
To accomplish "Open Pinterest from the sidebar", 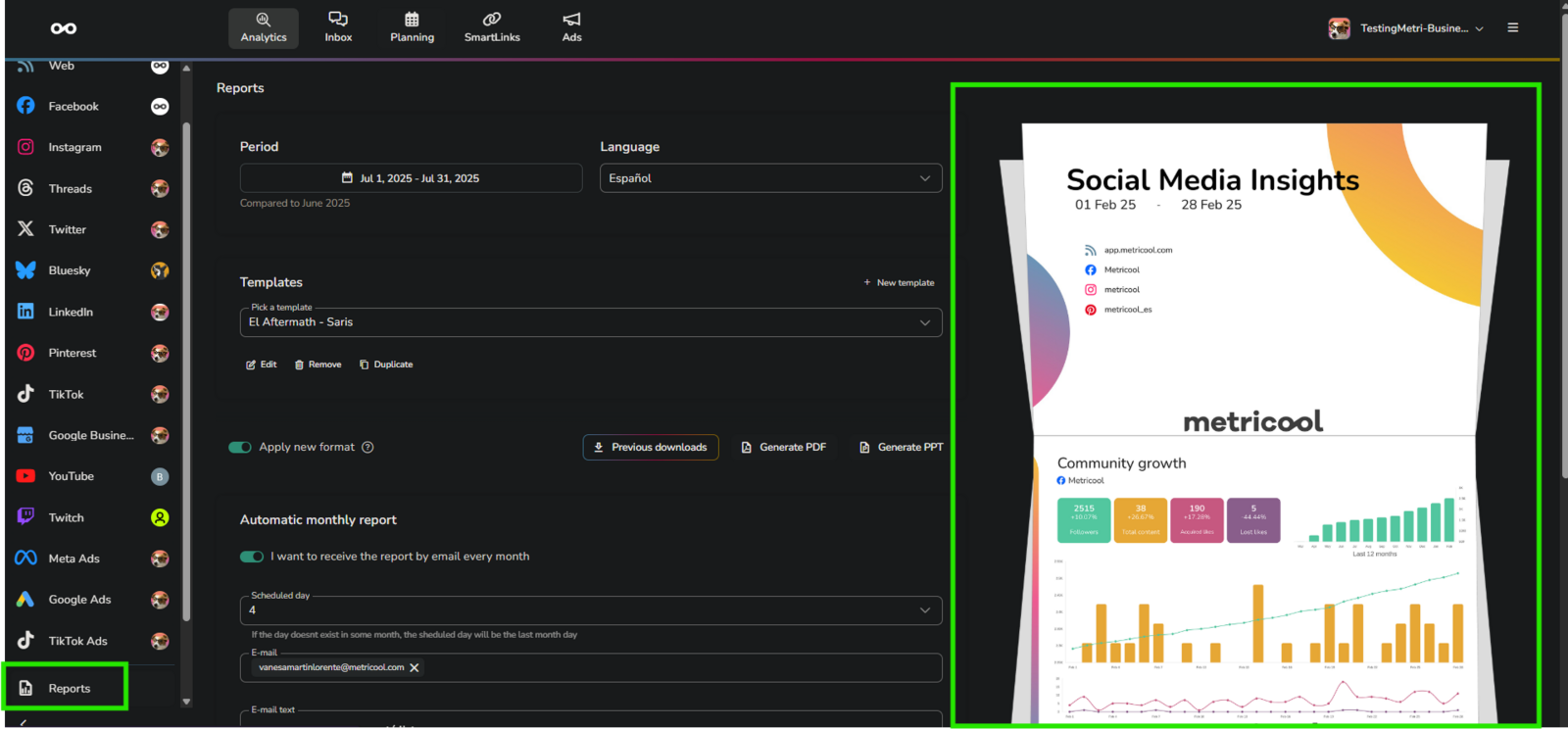I will (73, 353).
